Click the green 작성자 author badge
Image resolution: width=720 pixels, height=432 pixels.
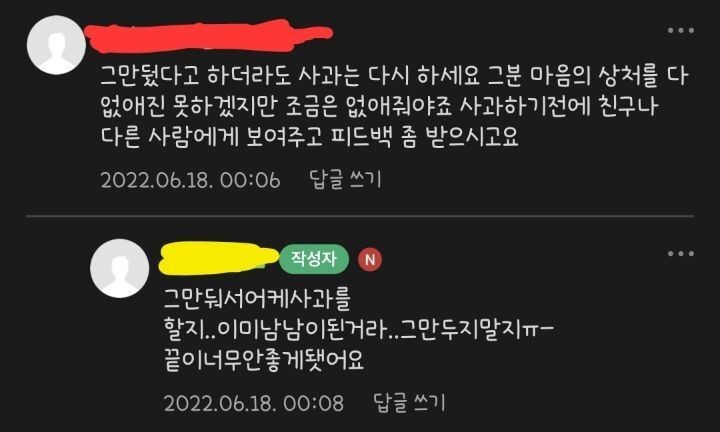click(314, 259)
